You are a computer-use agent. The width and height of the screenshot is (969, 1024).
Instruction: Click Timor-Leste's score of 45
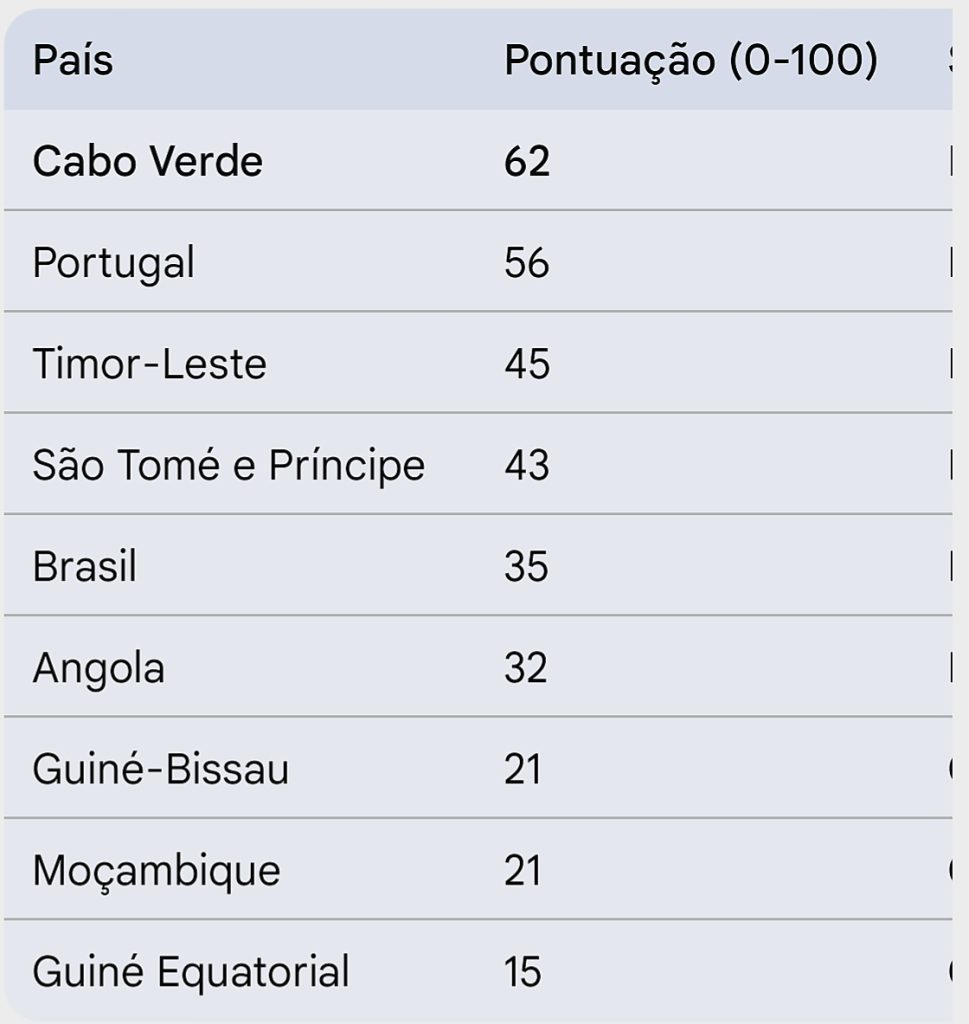(527, 364)
